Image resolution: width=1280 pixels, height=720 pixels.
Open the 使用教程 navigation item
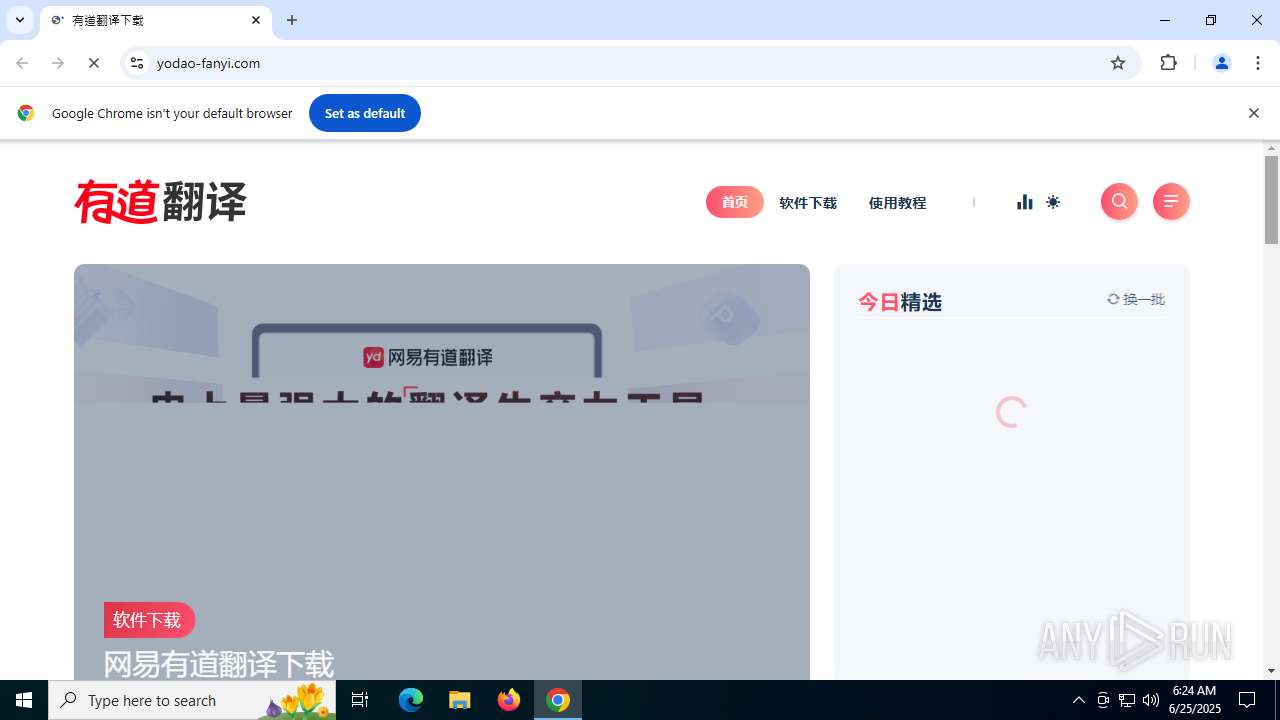[897, 203]
